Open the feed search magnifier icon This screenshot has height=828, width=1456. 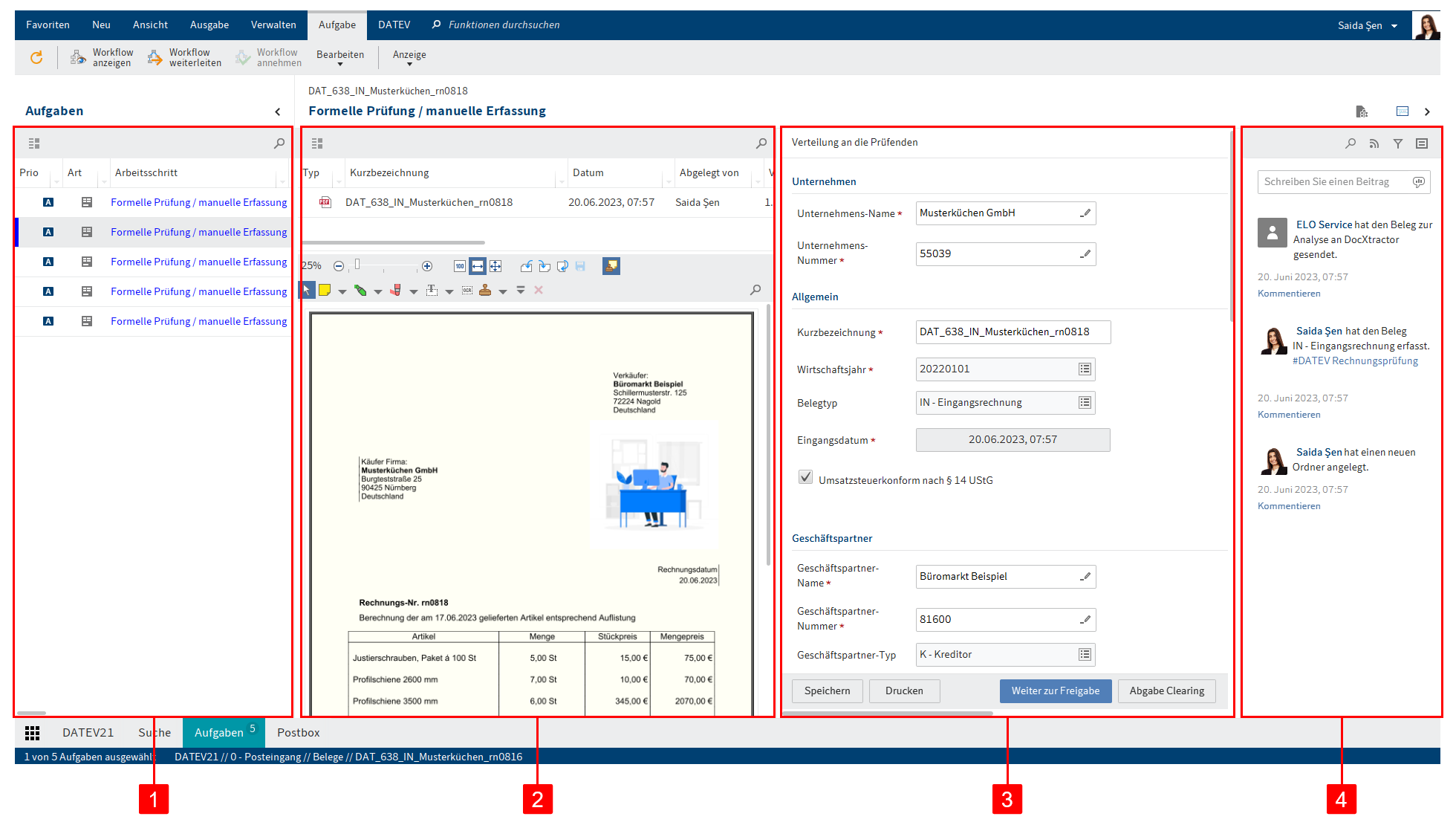1351,143
